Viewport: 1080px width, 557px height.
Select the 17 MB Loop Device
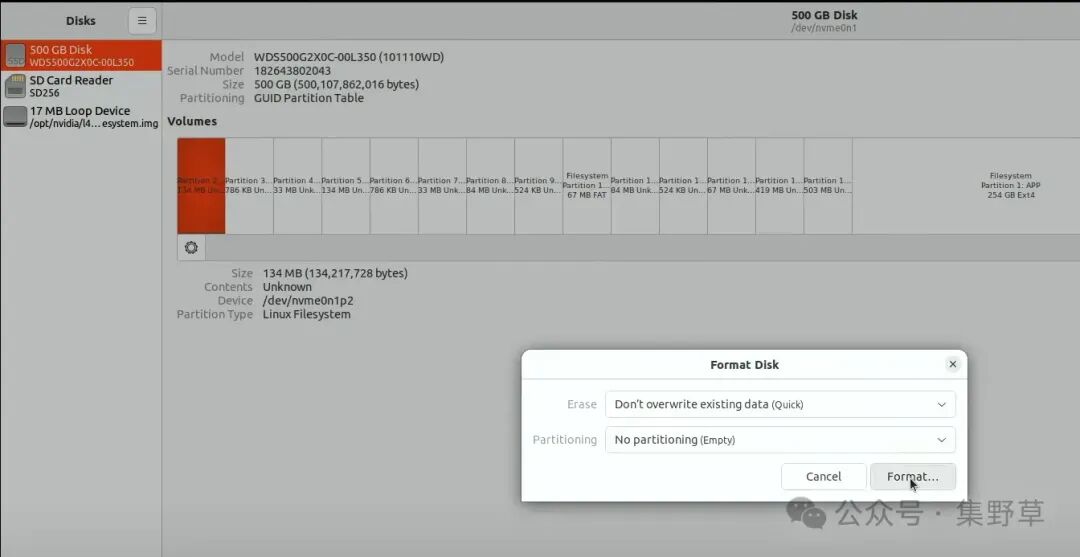pos(81,116)
